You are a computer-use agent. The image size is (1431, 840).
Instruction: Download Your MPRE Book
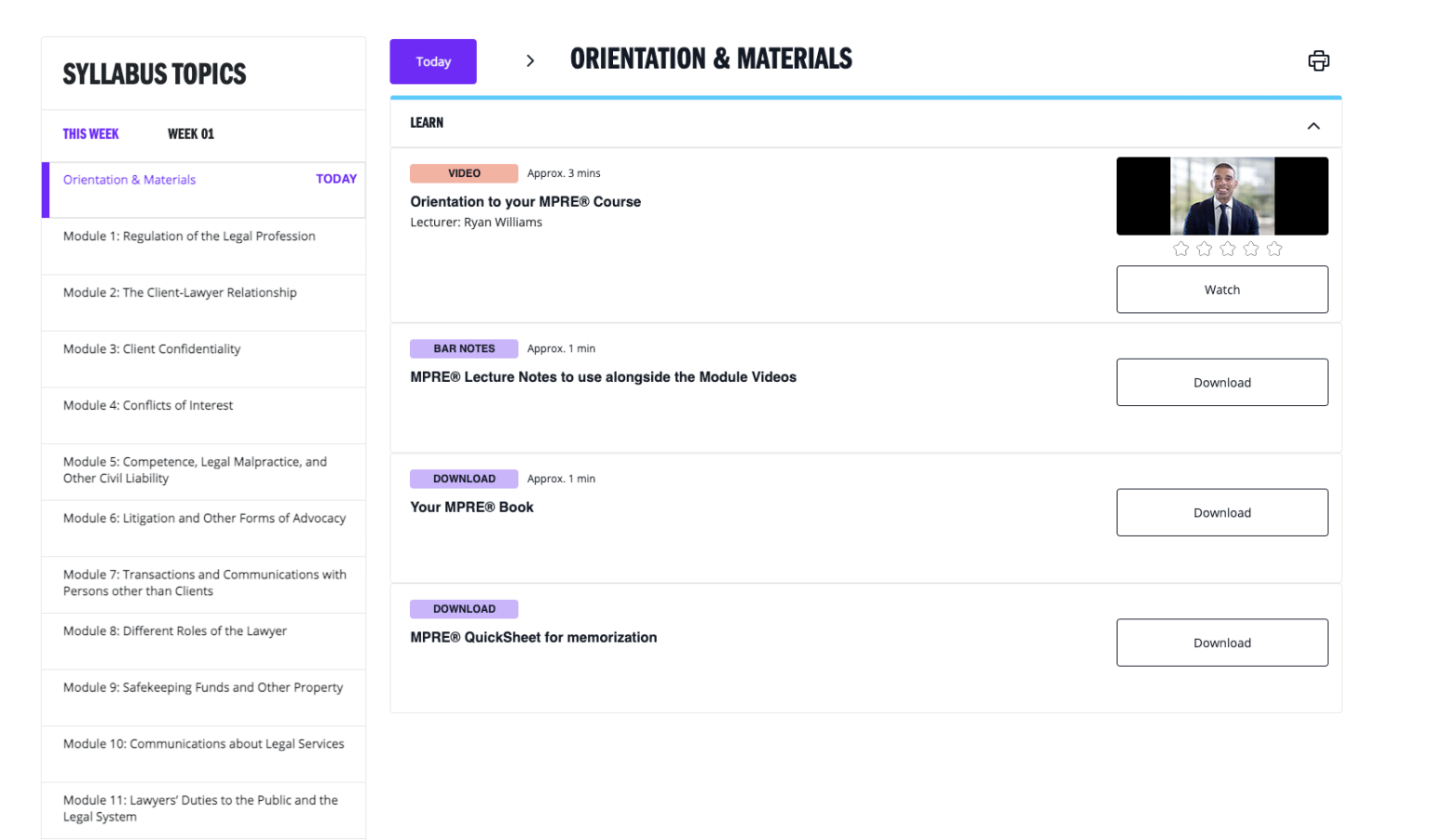click(1221, 513)
